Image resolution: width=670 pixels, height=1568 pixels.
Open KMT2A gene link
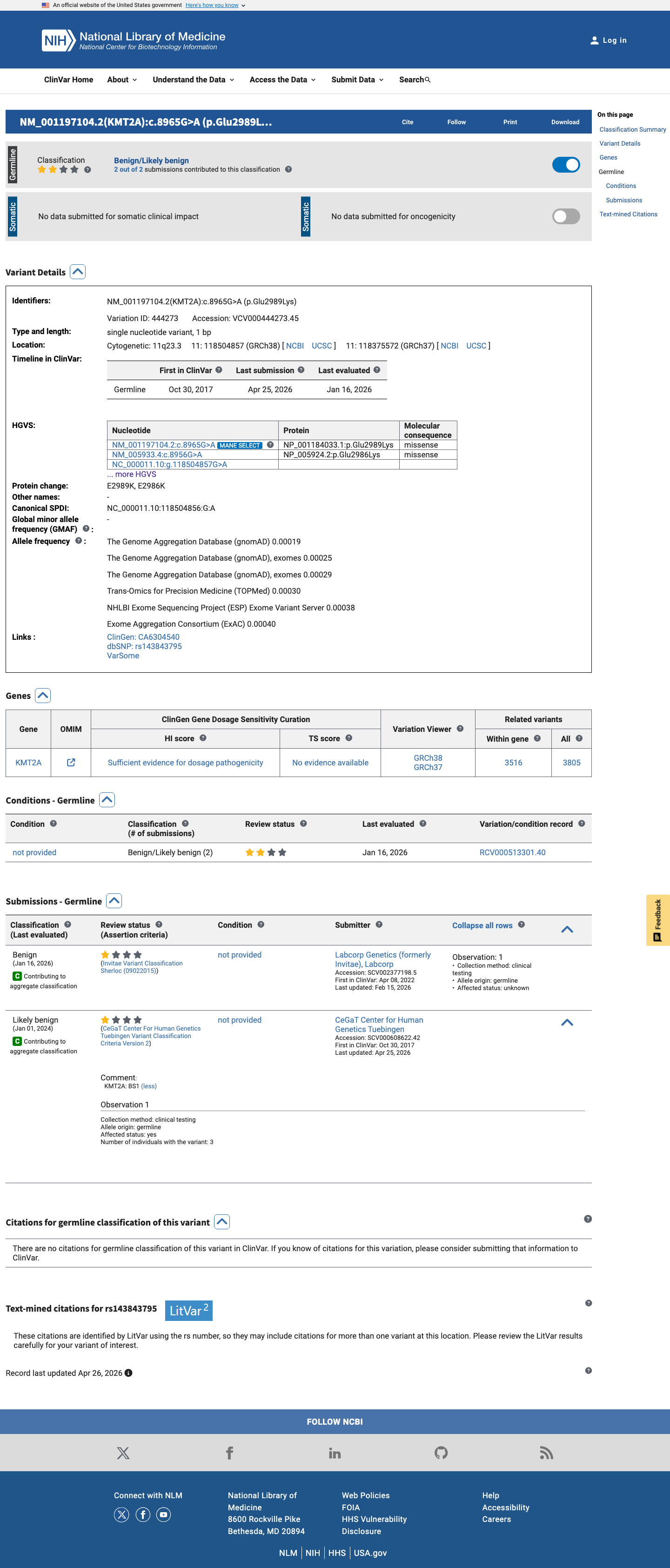tap(28, 762)
